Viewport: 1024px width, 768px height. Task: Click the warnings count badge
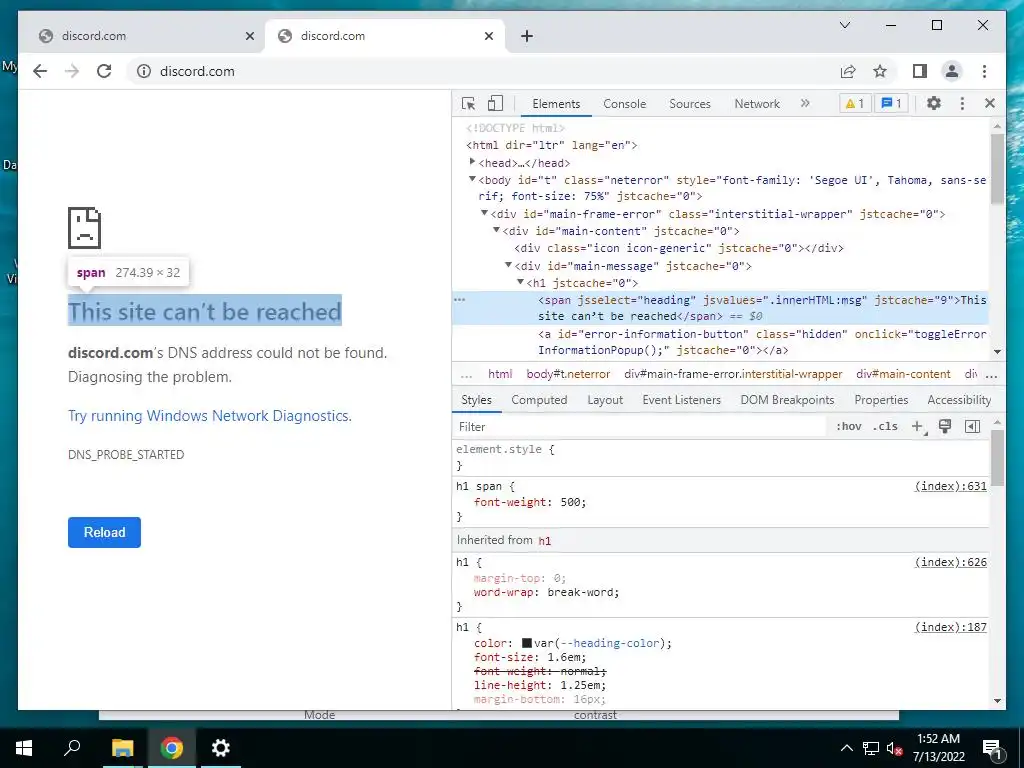point(855,103)
